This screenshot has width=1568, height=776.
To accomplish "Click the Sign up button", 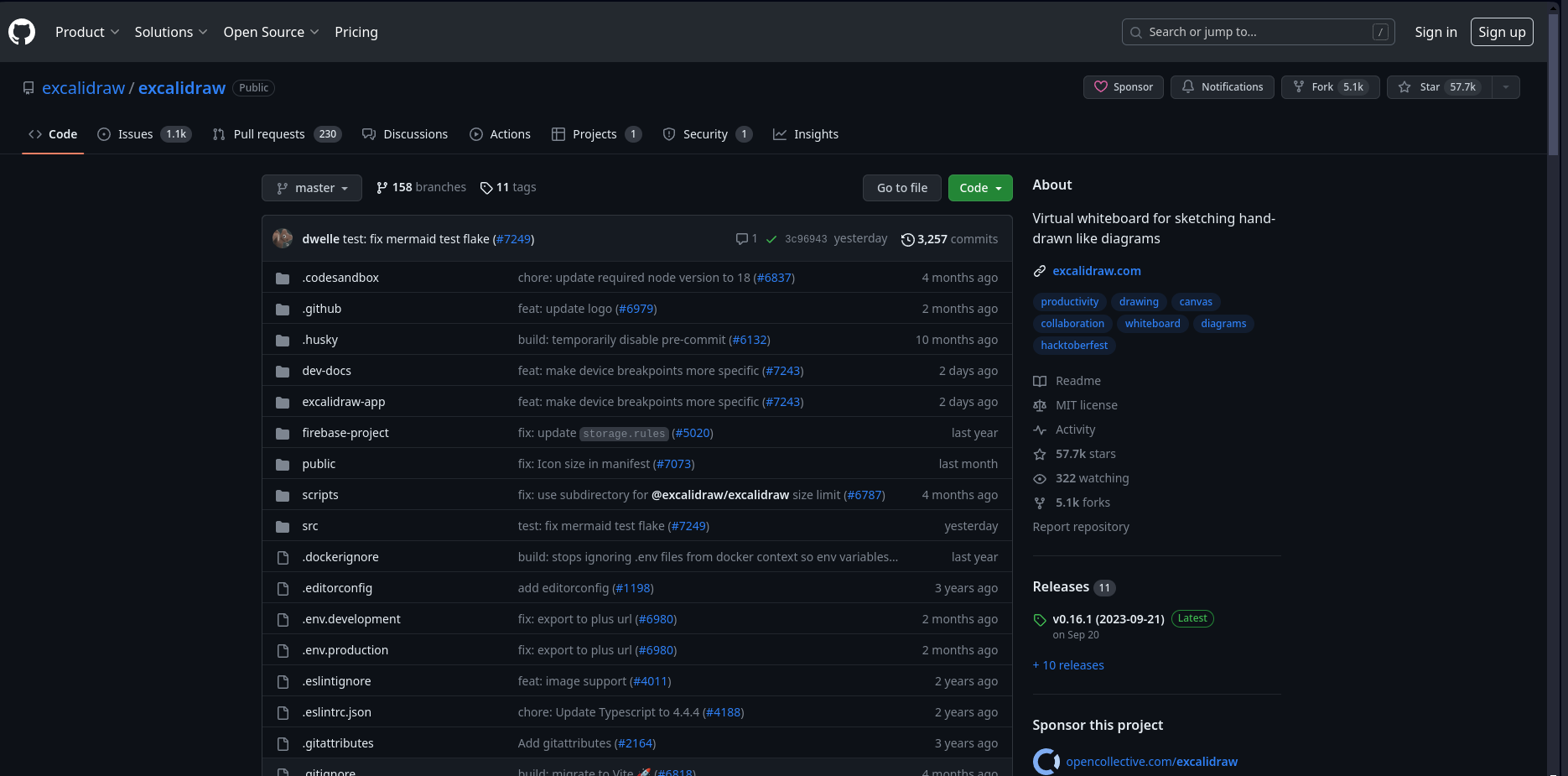I will (1502, 32).
